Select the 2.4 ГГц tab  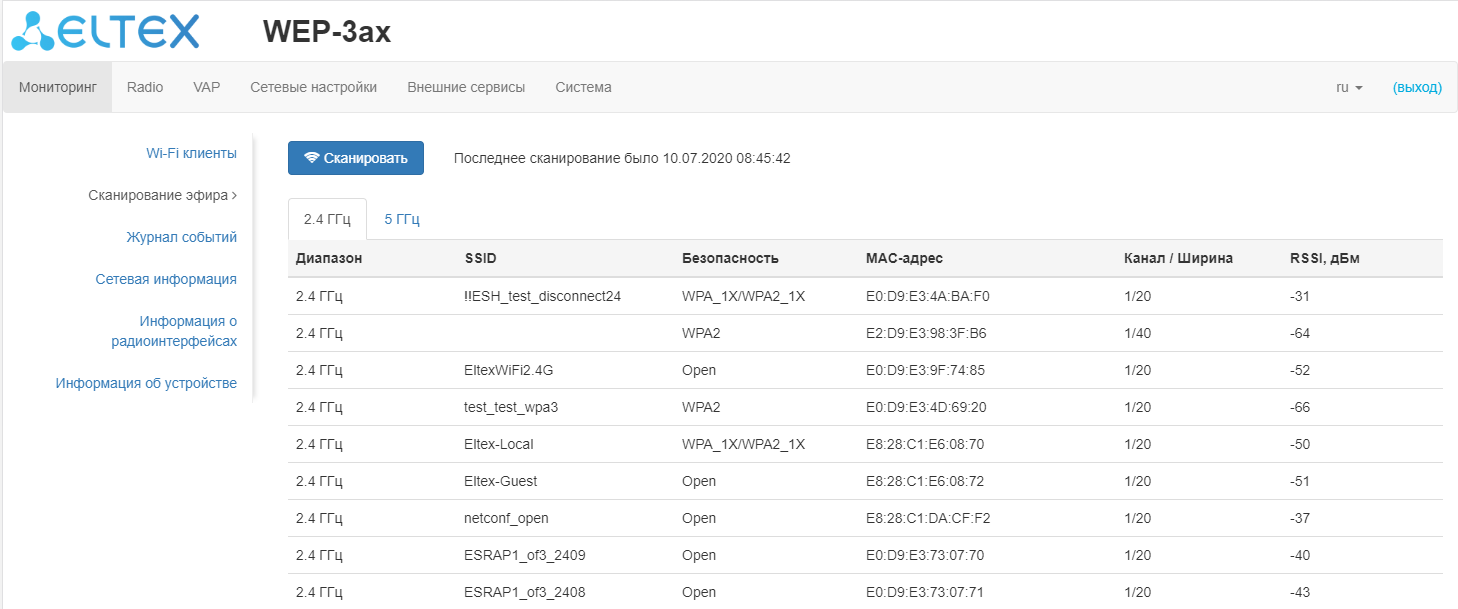click(x=327, y=220)
